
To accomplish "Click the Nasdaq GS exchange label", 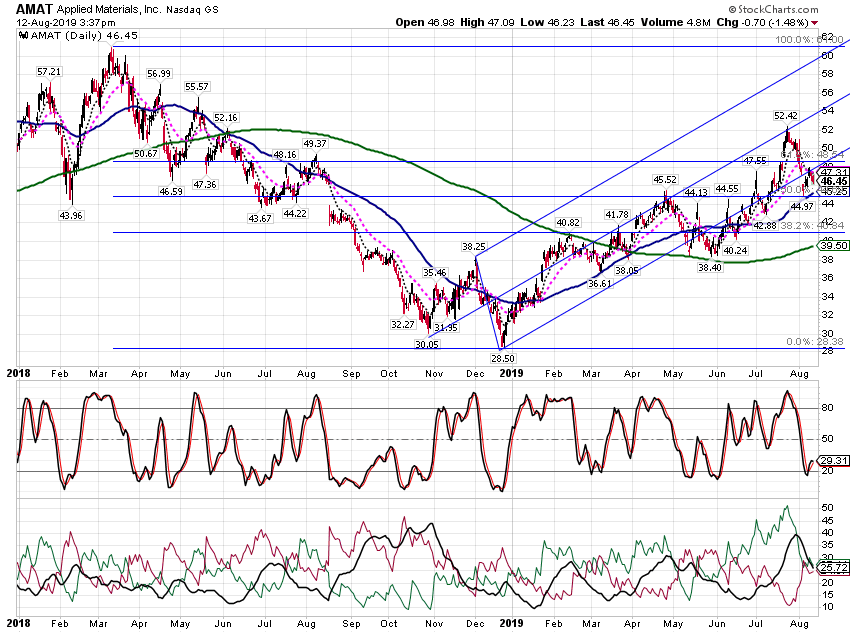I will (x=192, y=9).
